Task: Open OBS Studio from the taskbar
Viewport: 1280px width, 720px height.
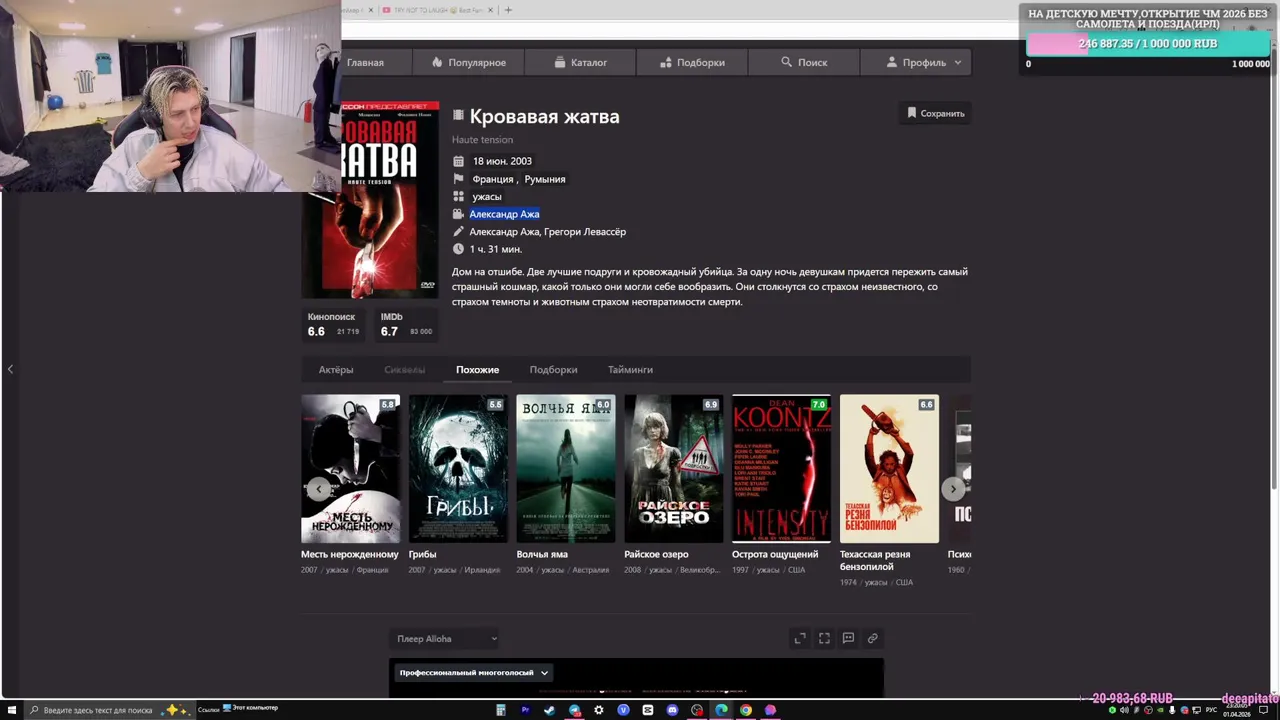Action: tap(696, 710)
